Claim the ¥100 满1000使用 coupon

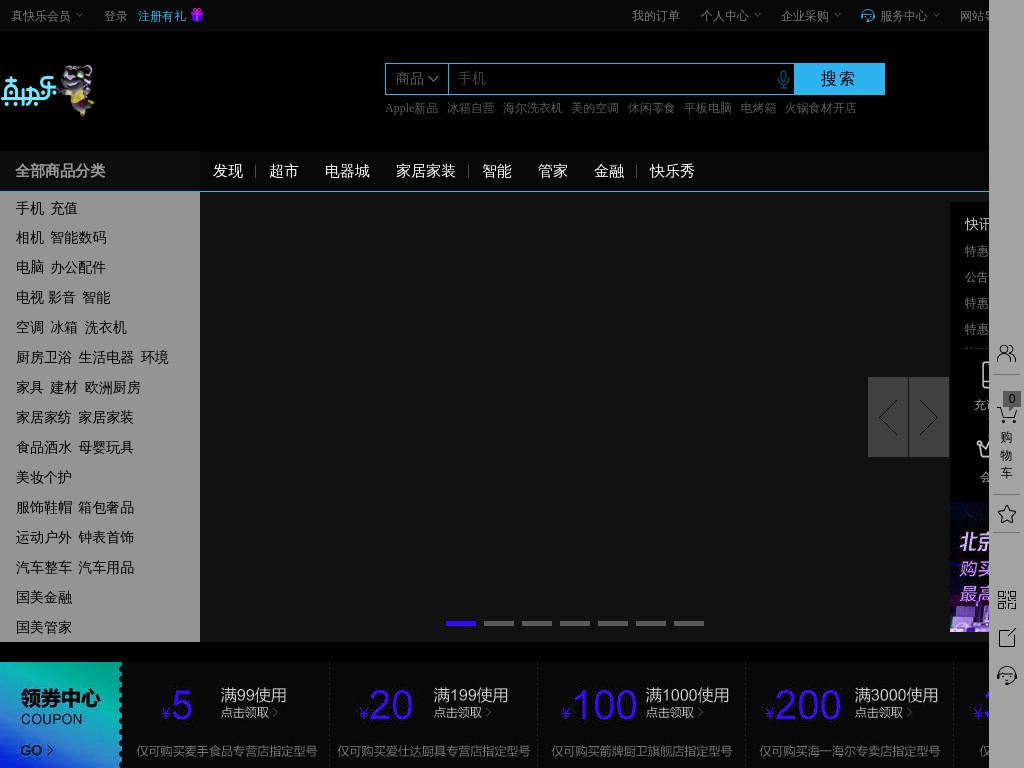(642, 715)
